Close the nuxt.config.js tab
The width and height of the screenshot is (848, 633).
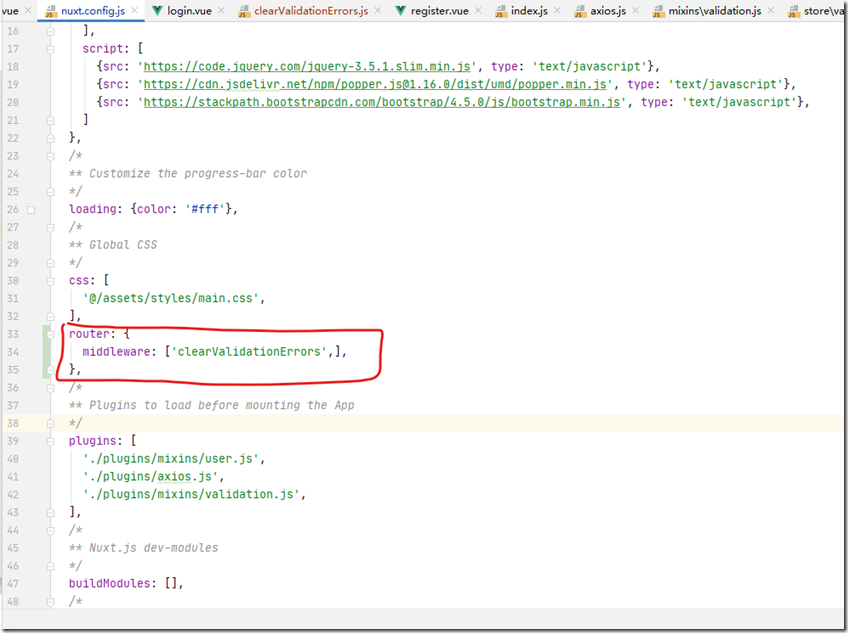click(134, 10)
